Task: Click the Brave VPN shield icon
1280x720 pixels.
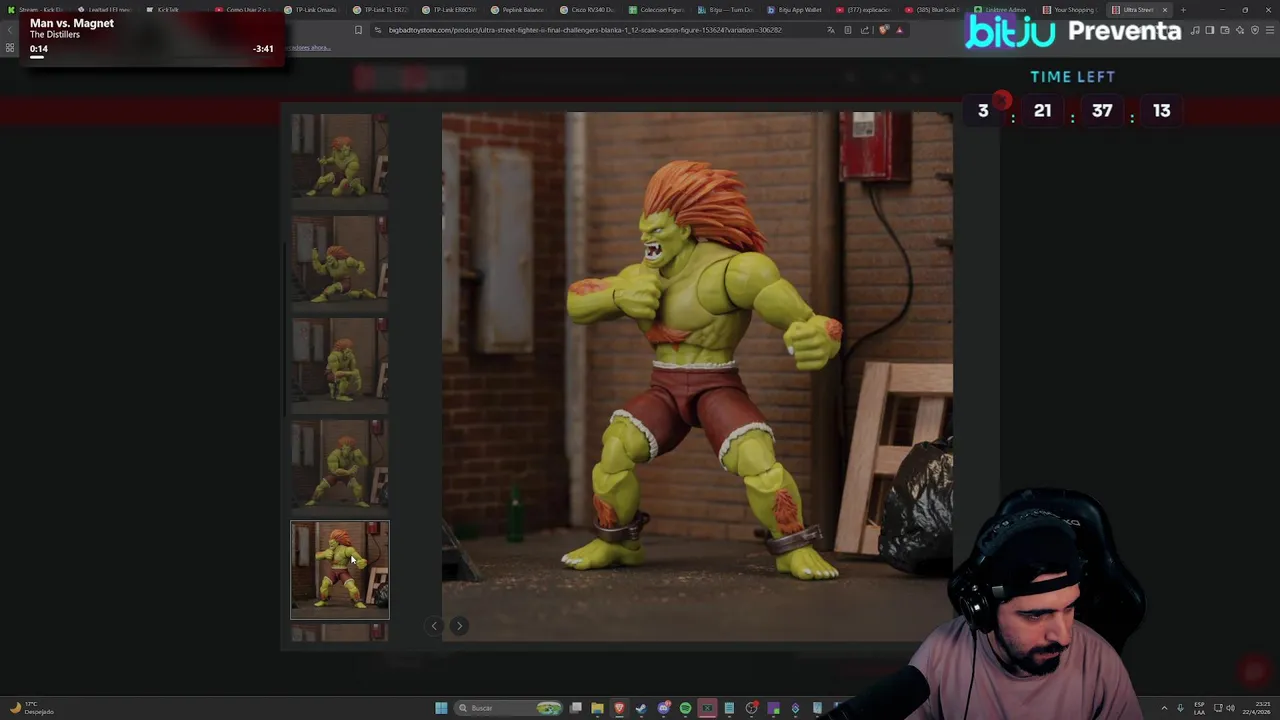Action: click(1254, 30)
